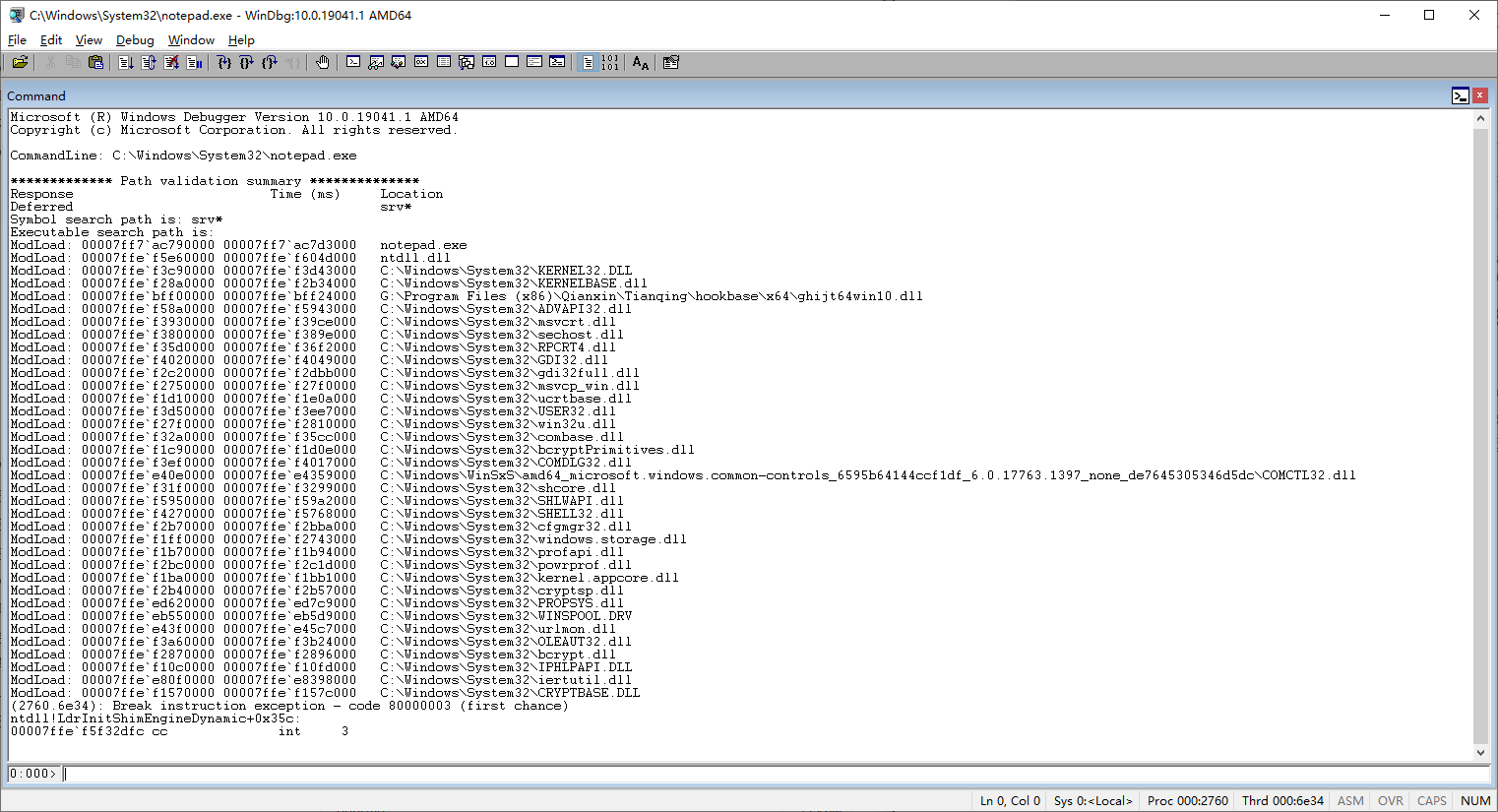Click the Font selection icon

(x=640, y=62)
